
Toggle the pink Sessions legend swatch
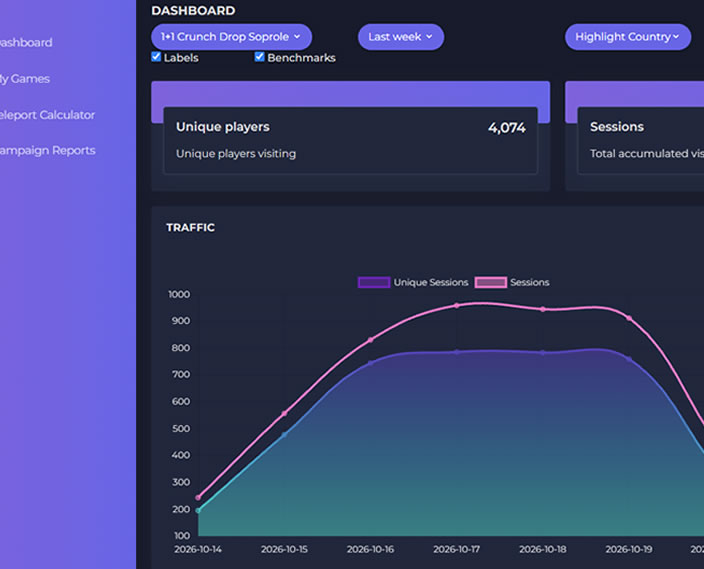[x=490, y=282]
